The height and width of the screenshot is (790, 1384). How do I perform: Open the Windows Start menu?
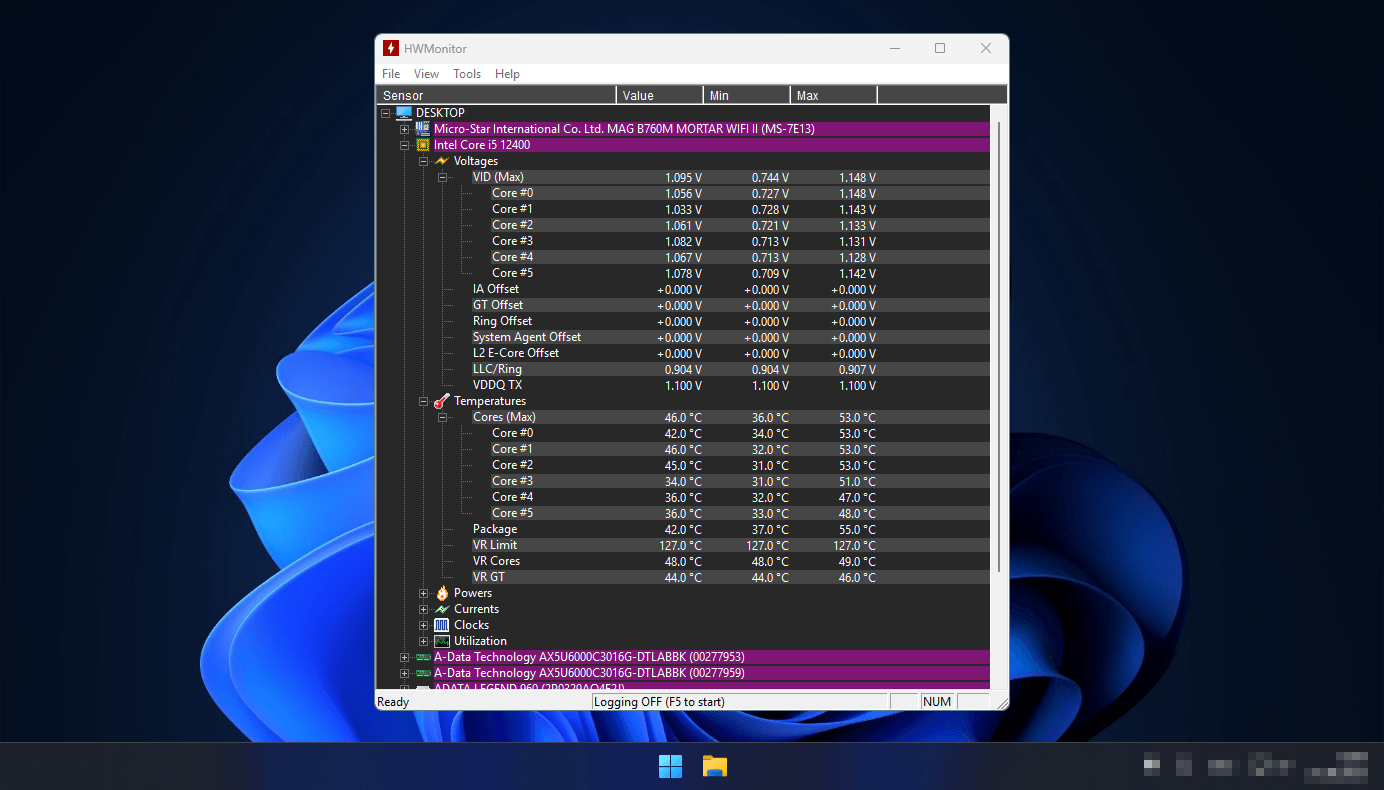[x=670, y=766]
